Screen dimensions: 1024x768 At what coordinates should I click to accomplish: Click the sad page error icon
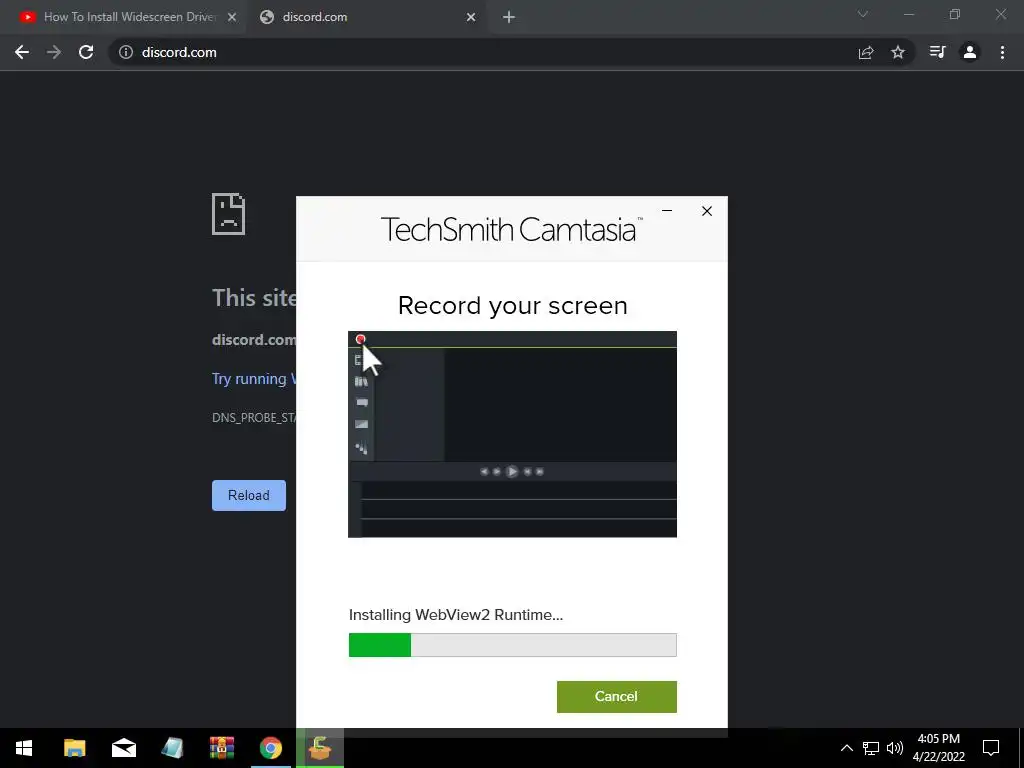pyautogui.click(x=228, y=214)
